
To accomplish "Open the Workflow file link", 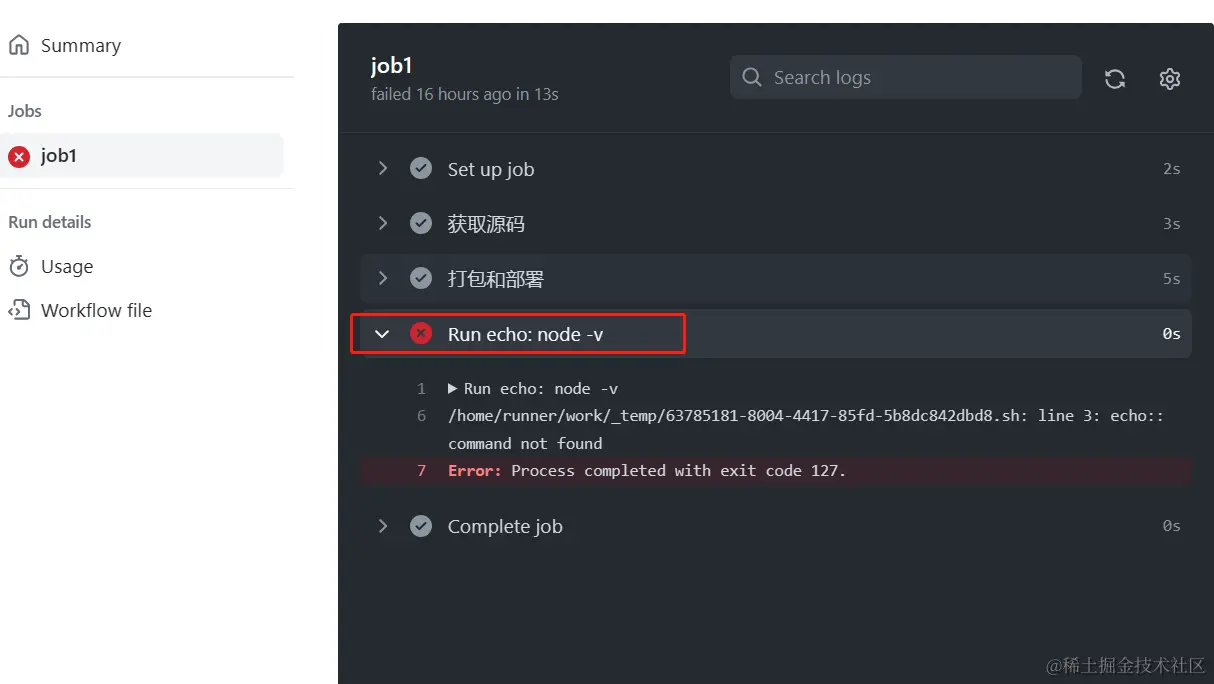I will coord(96,310).
